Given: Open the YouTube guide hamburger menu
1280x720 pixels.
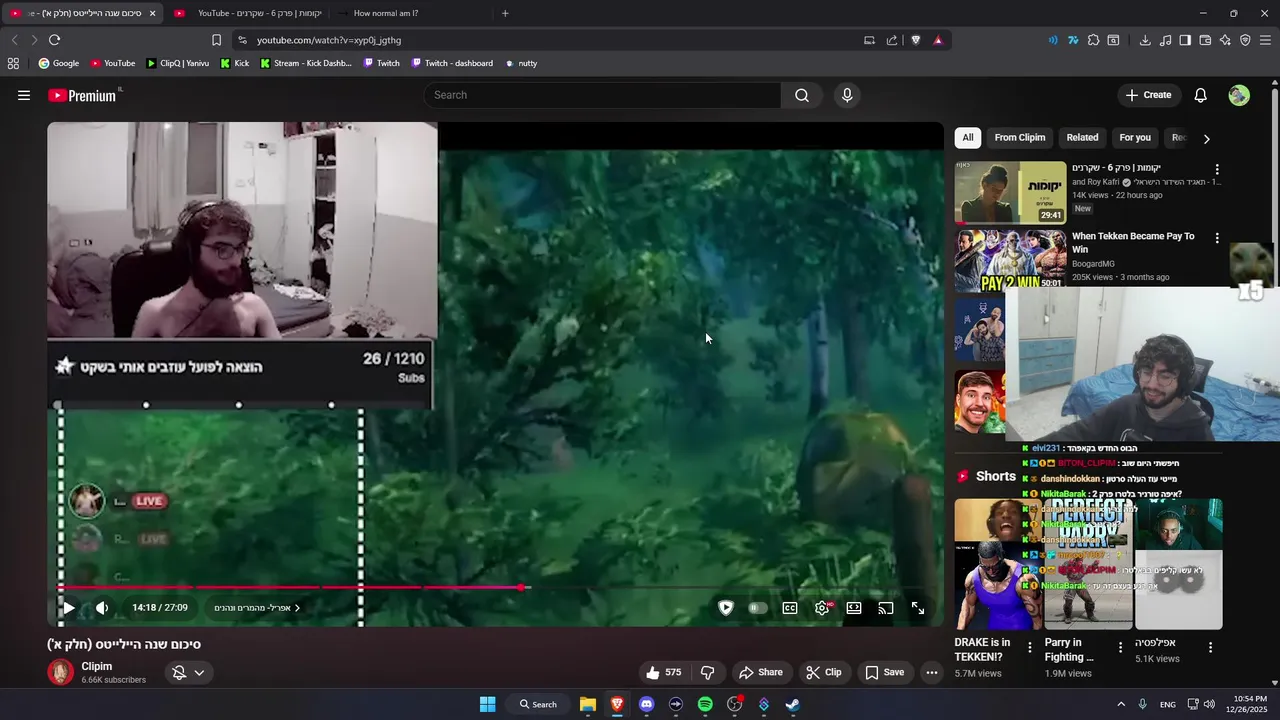Looking at the screenshot, I should 24,95.
